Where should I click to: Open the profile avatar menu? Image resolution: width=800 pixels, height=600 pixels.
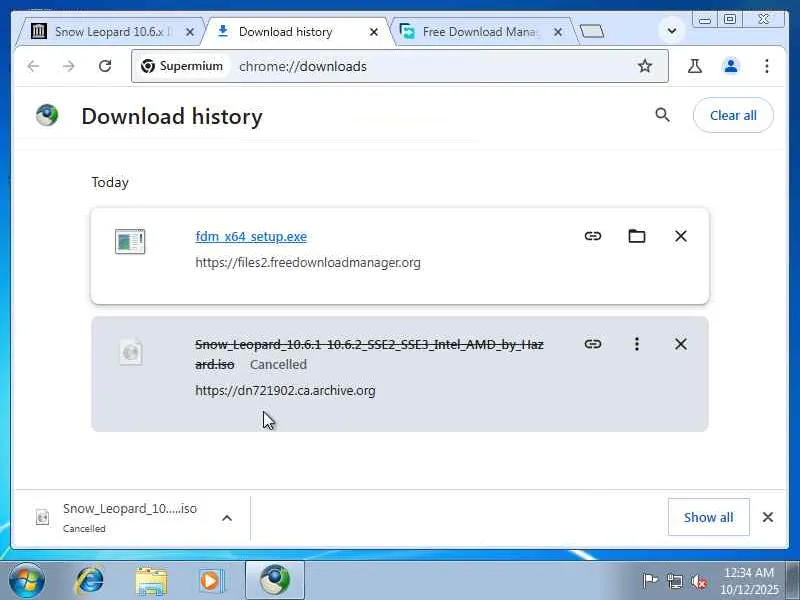(731, 66)
